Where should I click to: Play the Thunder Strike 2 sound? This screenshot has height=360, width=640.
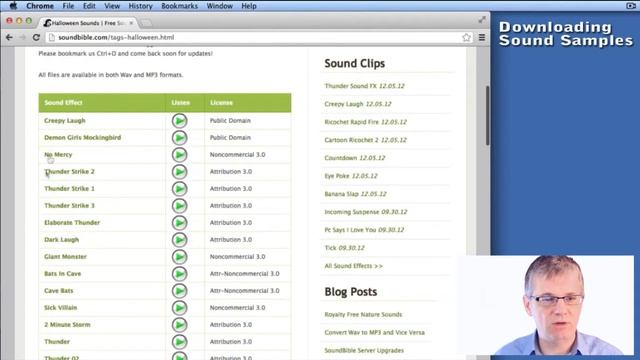pos(179,172)
